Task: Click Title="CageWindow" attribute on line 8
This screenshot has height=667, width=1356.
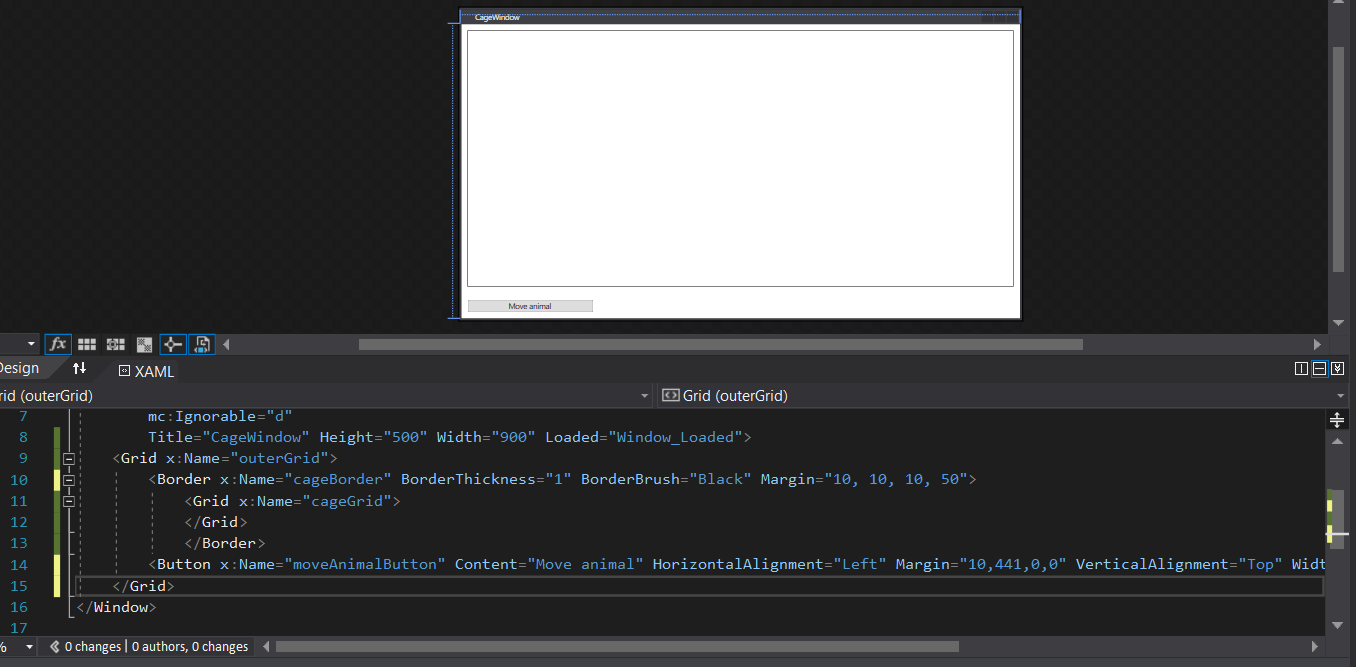Action: [x=229, y=437]
